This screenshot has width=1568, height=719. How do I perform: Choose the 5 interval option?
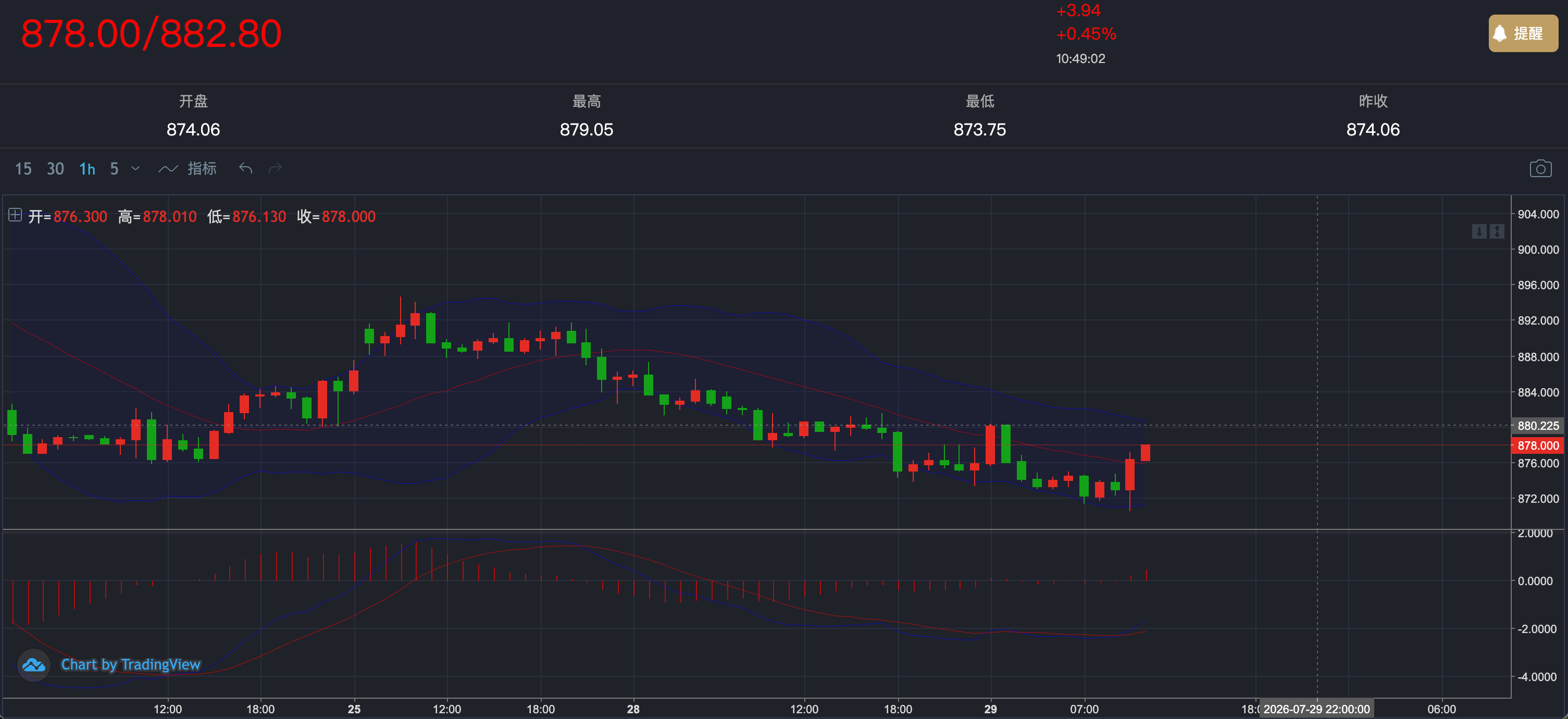[114, 169]
